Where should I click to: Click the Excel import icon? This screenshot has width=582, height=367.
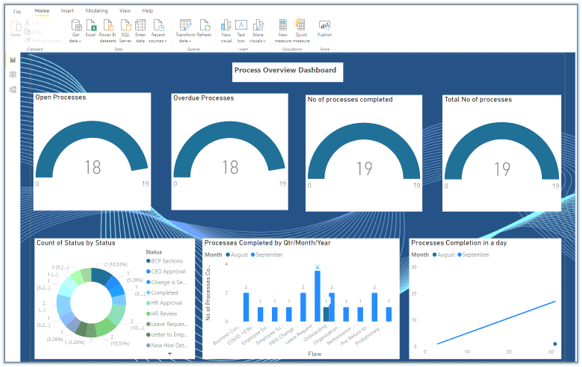pyautogui.click(x=91, y=25)
